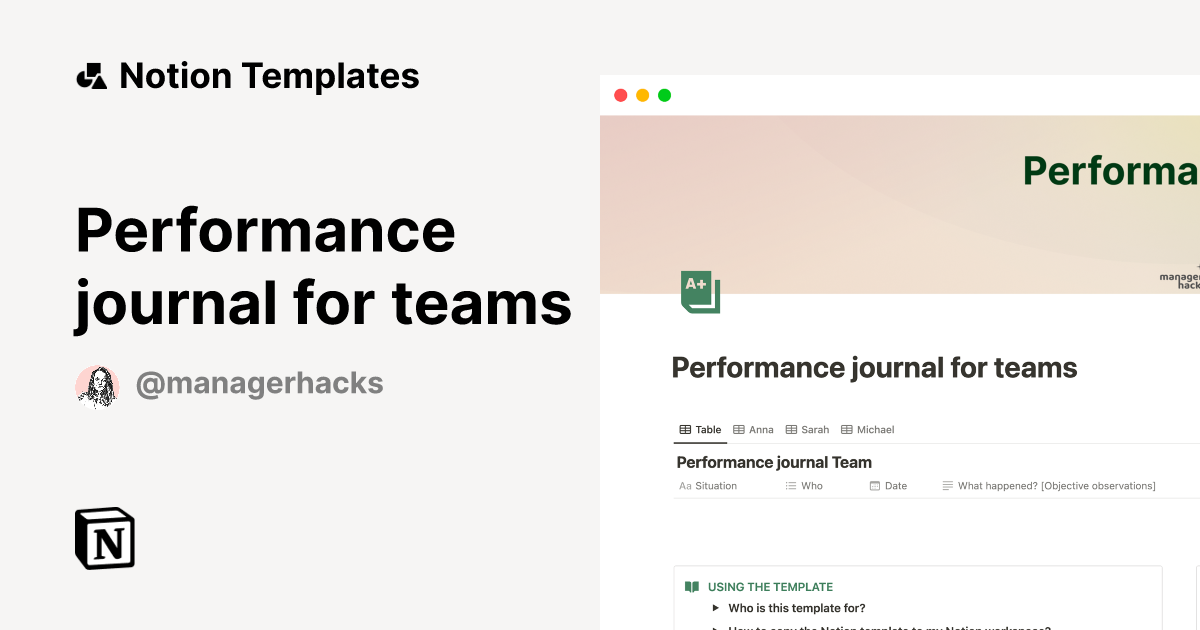
Task: Click the Notion cube logo
Action: pos(105,538)
